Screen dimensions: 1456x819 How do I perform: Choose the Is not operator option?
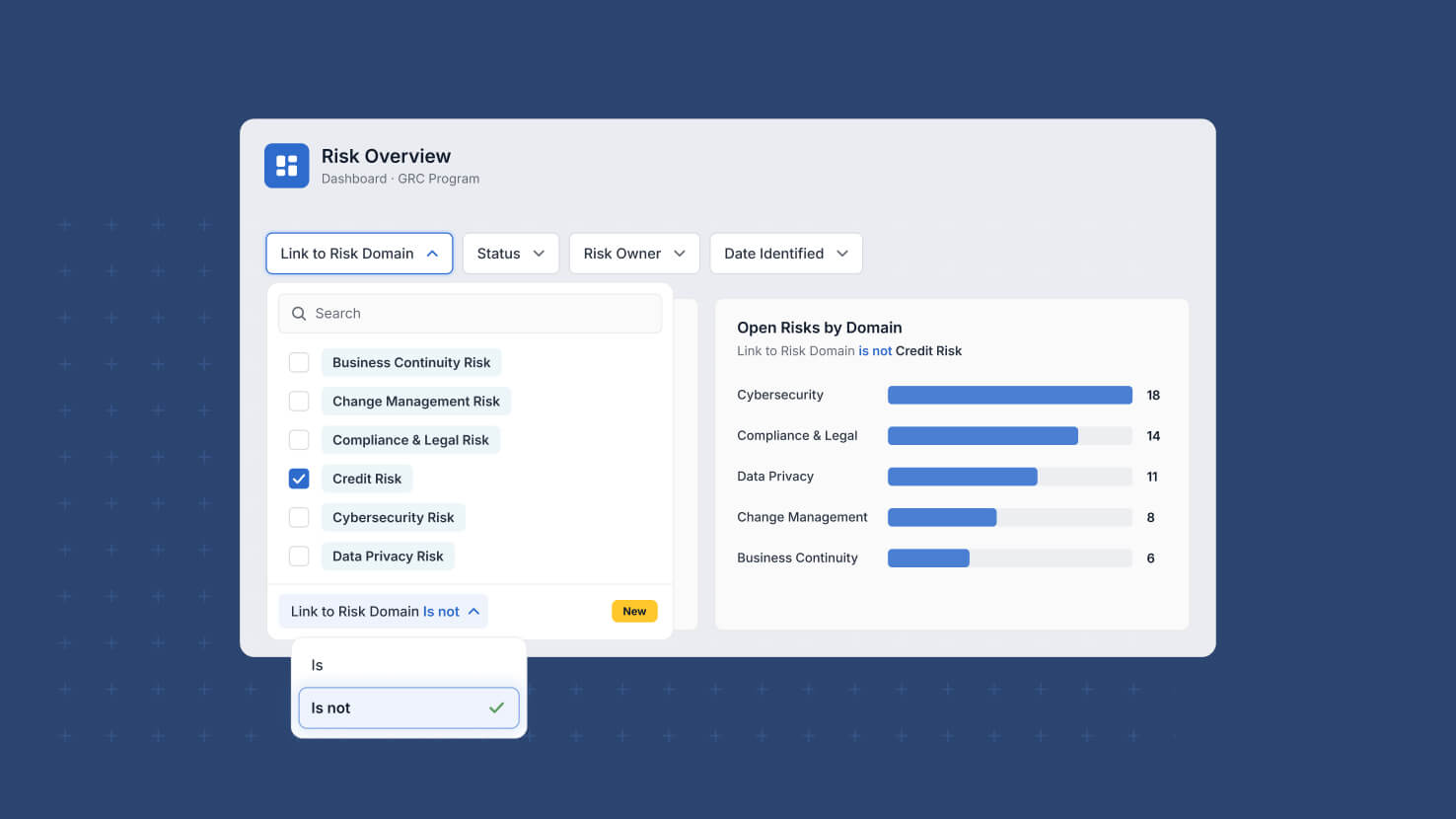[x=408, y=708]
